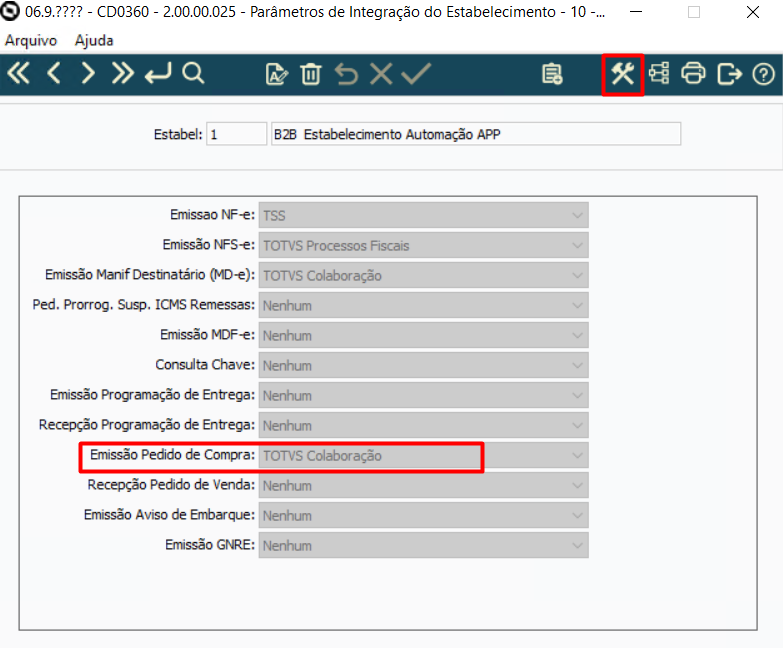The width and height of the screenshot is (783, 648).
Task: Click the delete trash icon
Action: click(311, 74)
